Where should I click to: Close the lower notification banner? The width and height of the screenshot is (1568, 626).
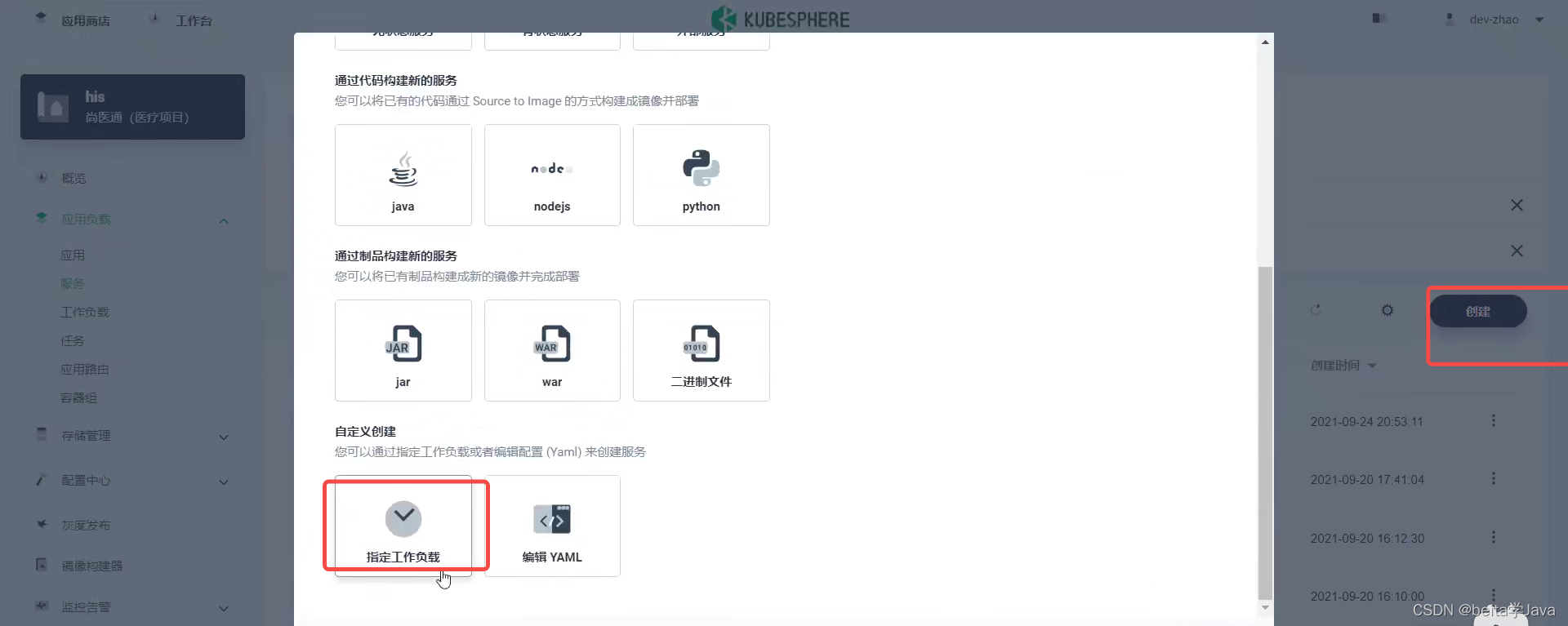coord(1517,251)
